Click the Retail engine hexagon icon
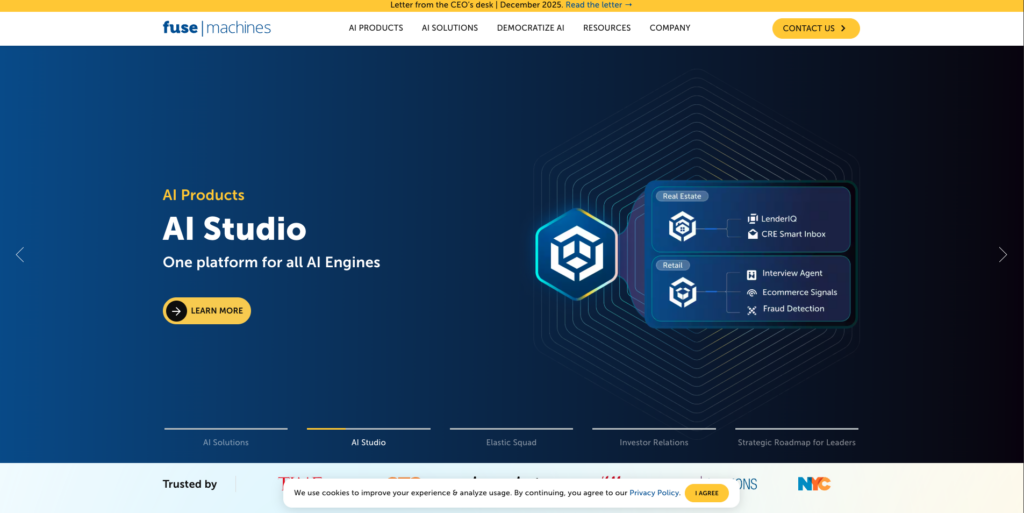1024x513 pixels. (x=682, y=292)
